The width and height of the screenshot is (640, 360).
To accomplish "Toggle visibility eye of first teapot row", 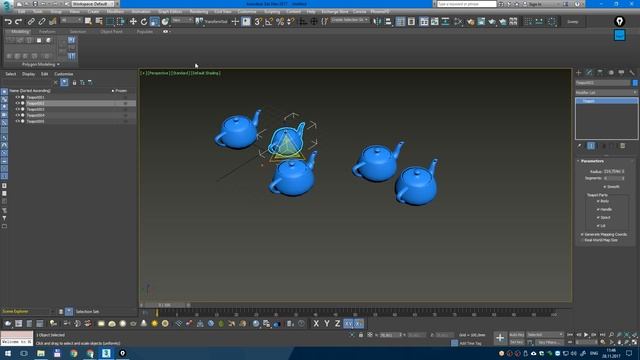I will pyautogui.click(x=17, y=98).
